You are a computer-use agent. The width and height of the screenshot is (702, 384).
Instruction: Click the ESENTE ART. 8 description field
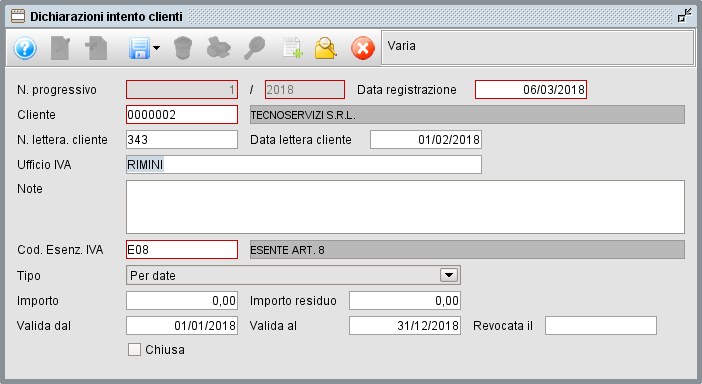coord(467,249)
